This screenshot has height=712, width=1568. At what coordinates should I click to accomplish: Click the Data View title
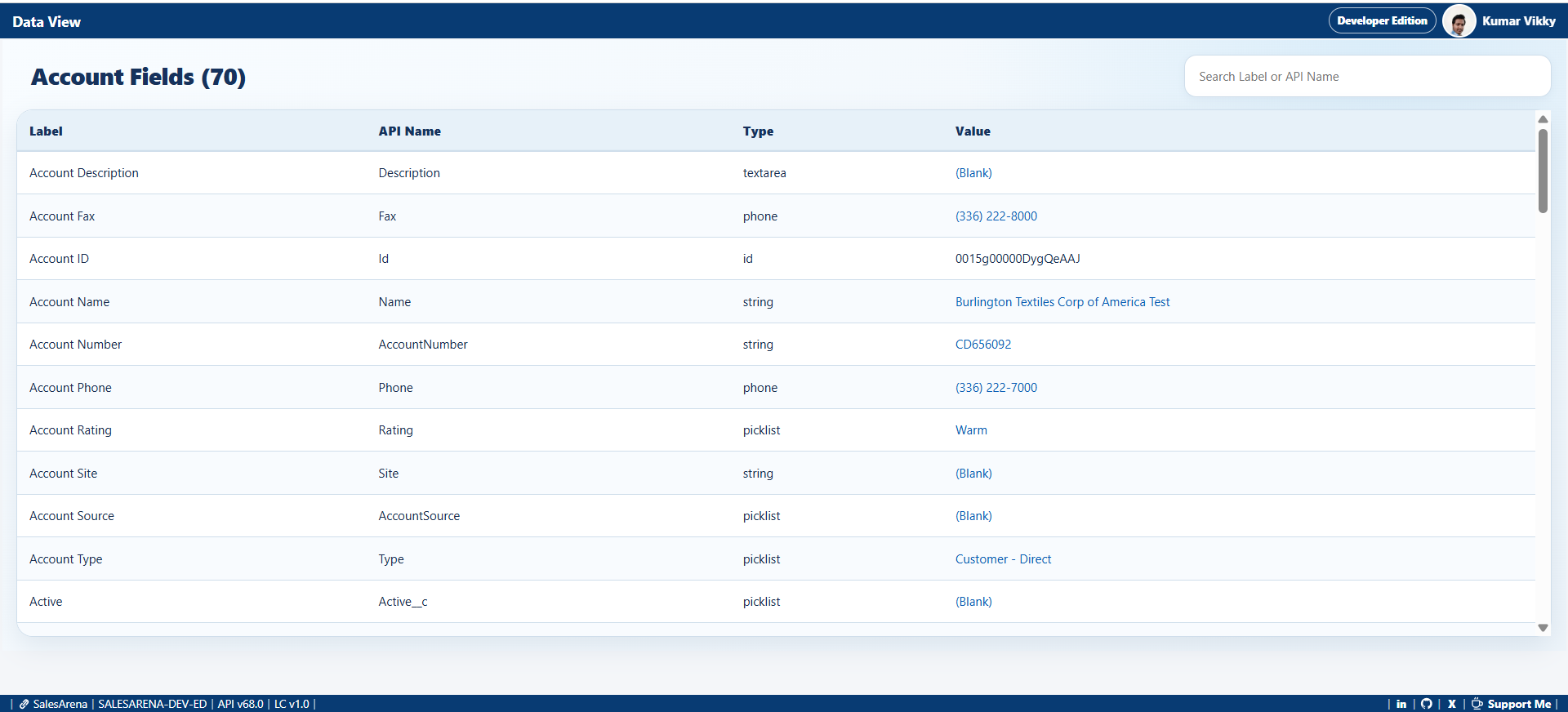pos(47,22)
